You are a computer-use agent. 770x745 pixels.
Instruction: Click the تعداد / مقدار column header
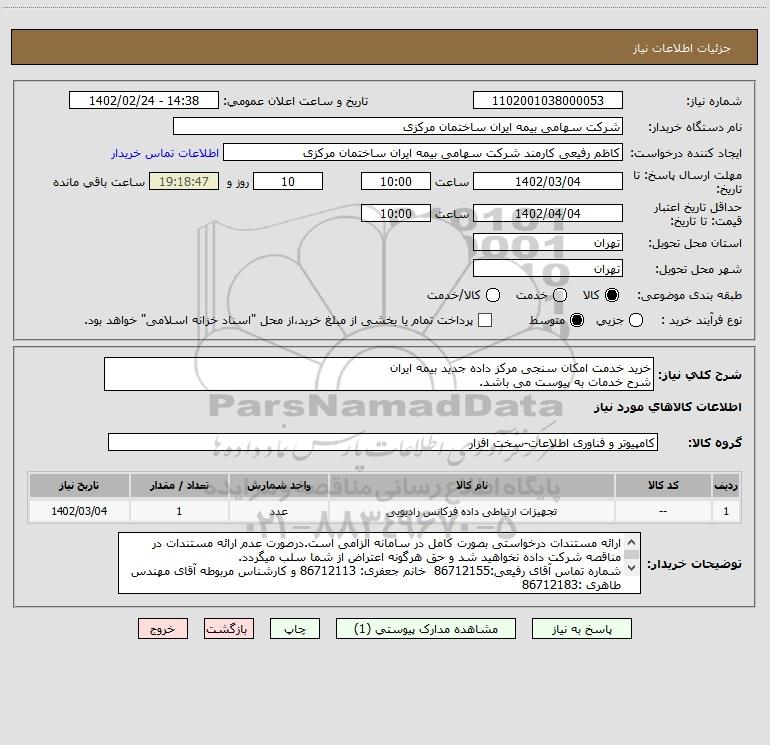point(179,485)
